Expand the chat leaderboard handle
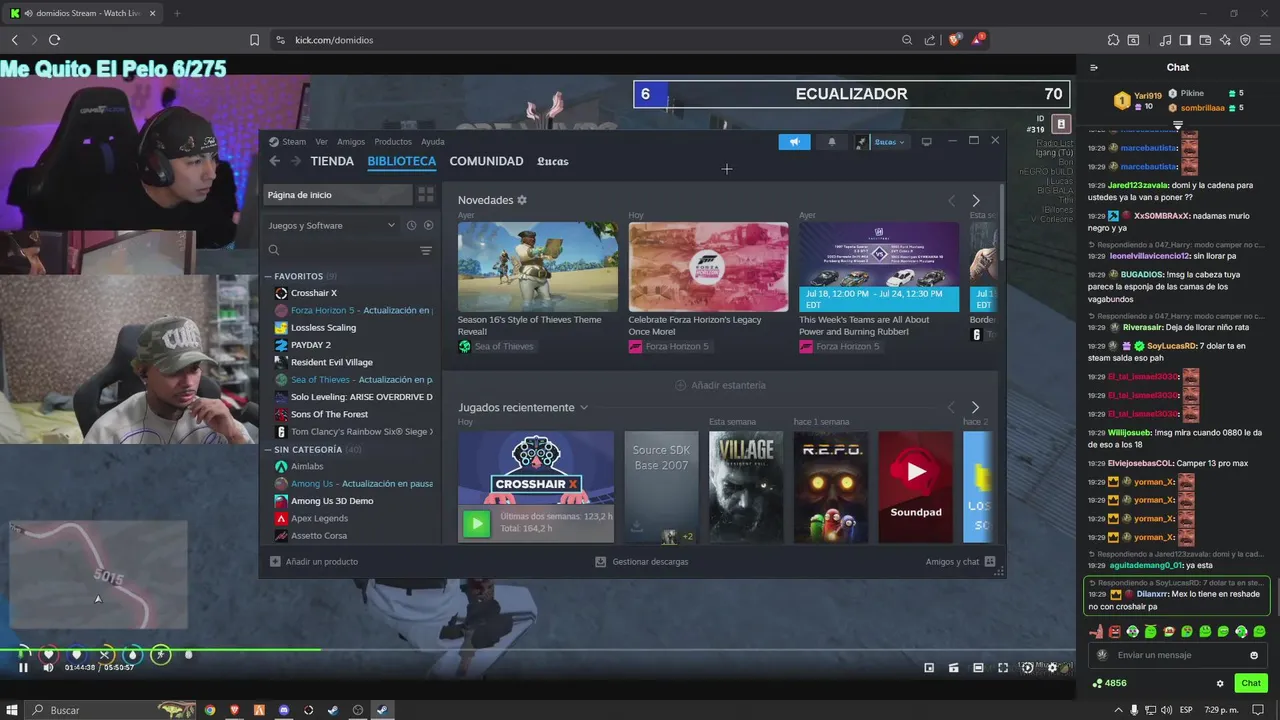 tap(1178, 125)
